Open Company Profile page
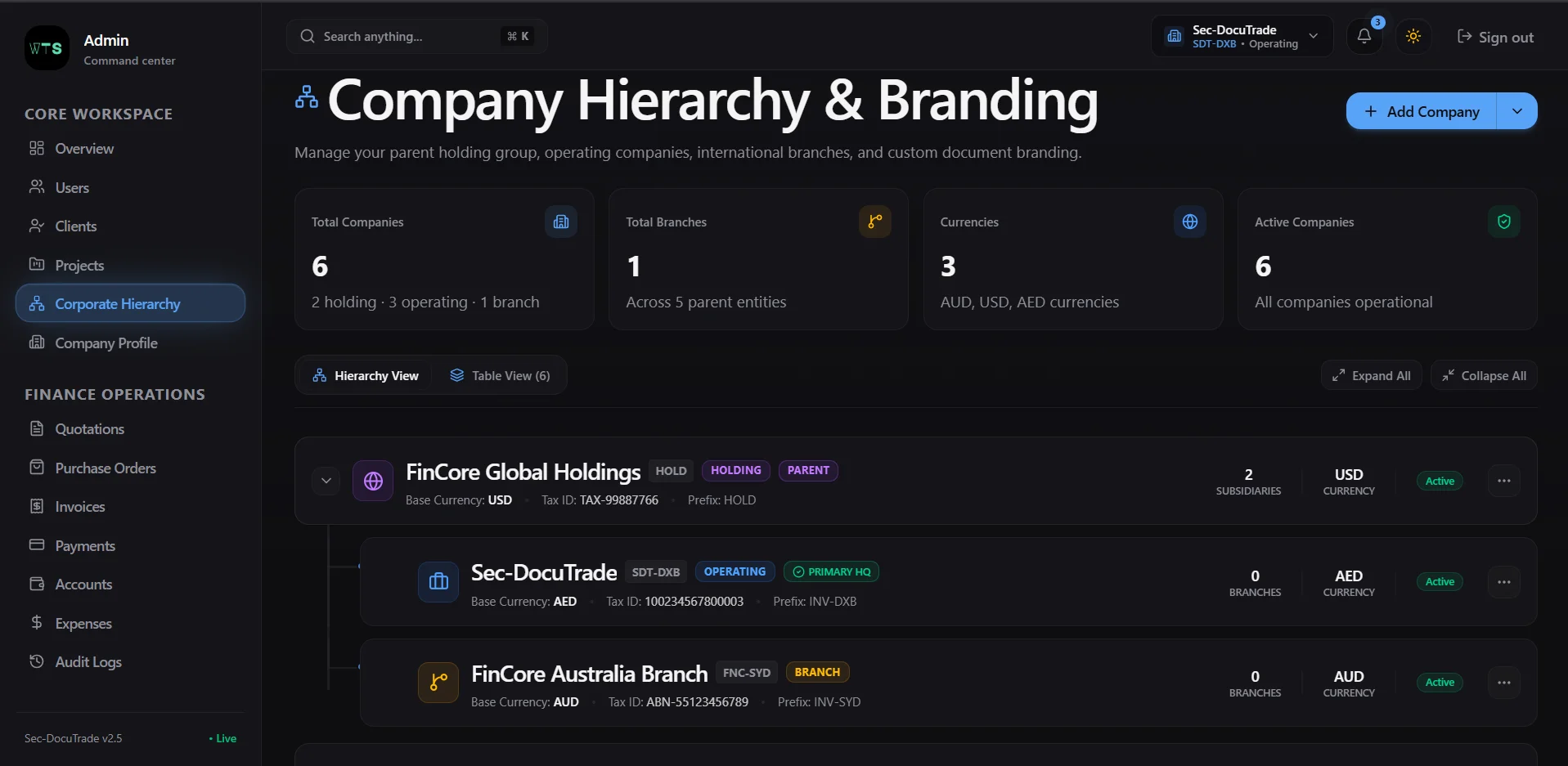The image size is (1568, 766). pyautogui.click(x=130, y=343)
